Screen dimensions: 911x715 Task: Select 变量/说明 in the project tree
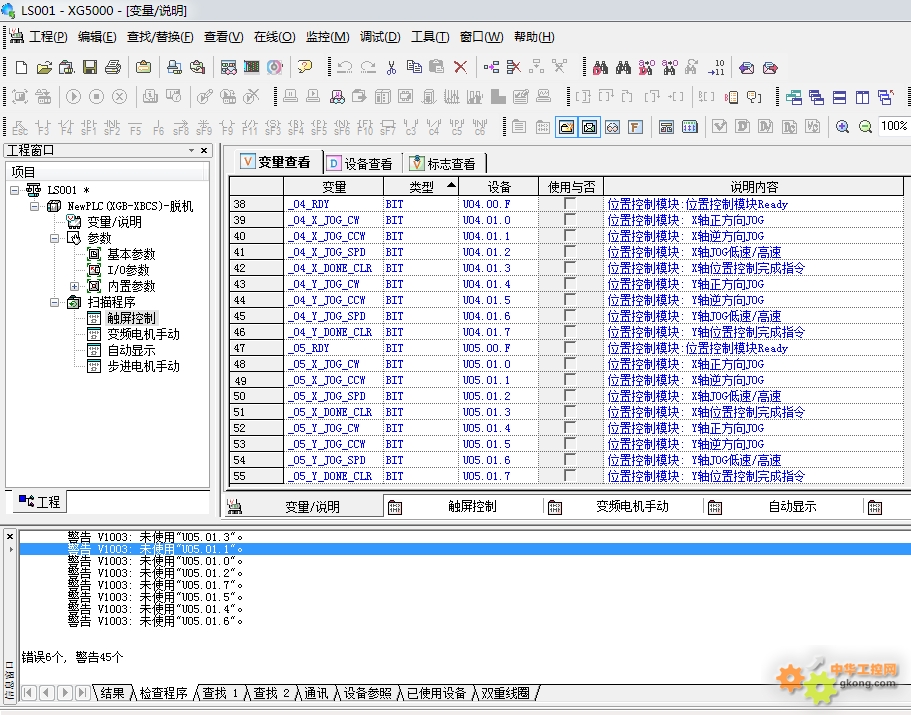pos(114,222)
